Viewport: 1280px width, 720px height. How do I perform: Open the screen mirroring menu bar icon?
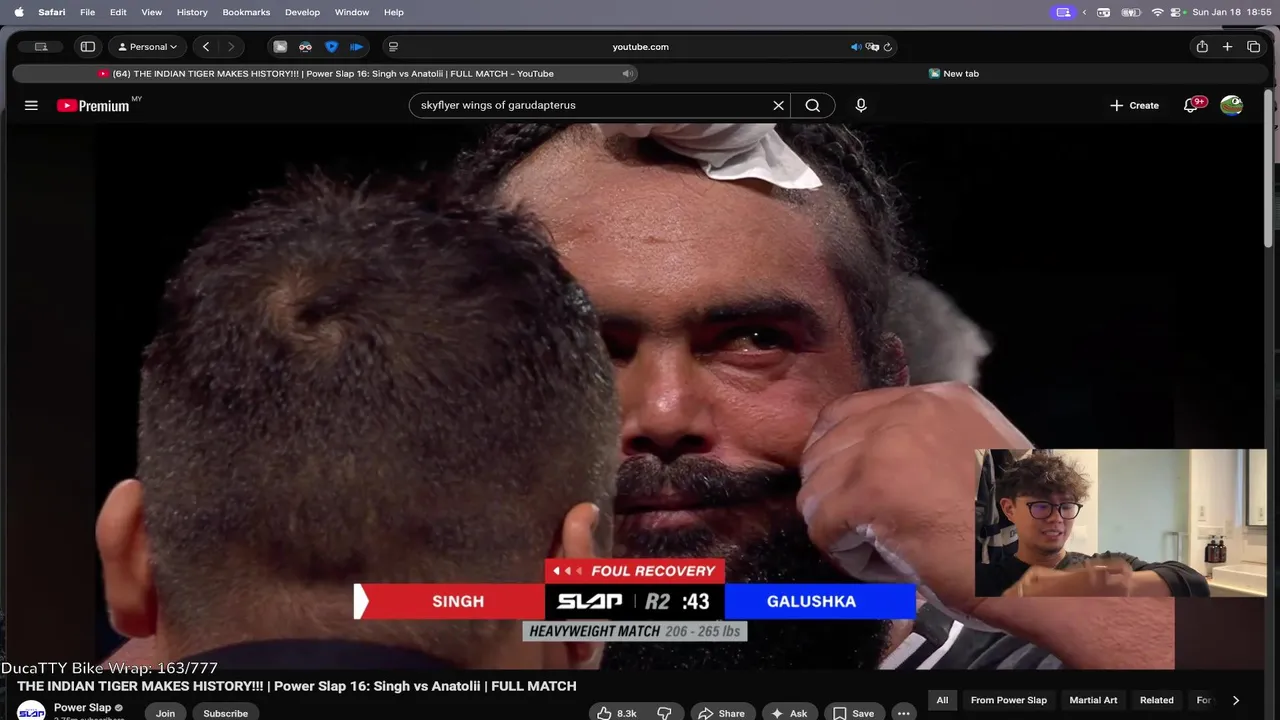(1063, 12)
